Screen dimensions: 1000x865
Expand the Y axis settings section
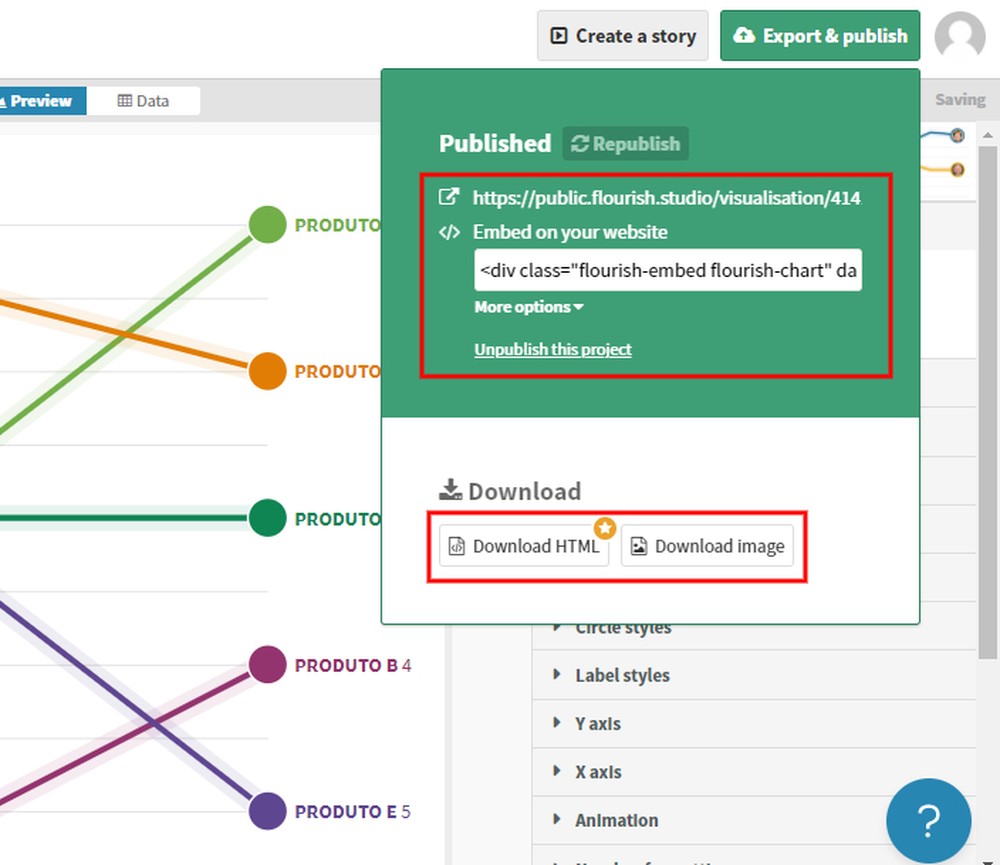pos(600,723)
